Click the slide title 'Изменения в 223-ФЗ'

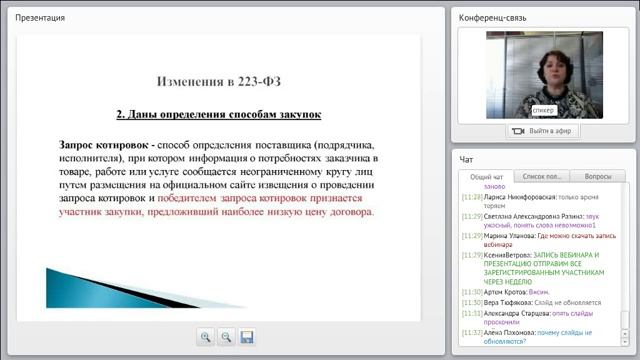[x=219, y=82]
